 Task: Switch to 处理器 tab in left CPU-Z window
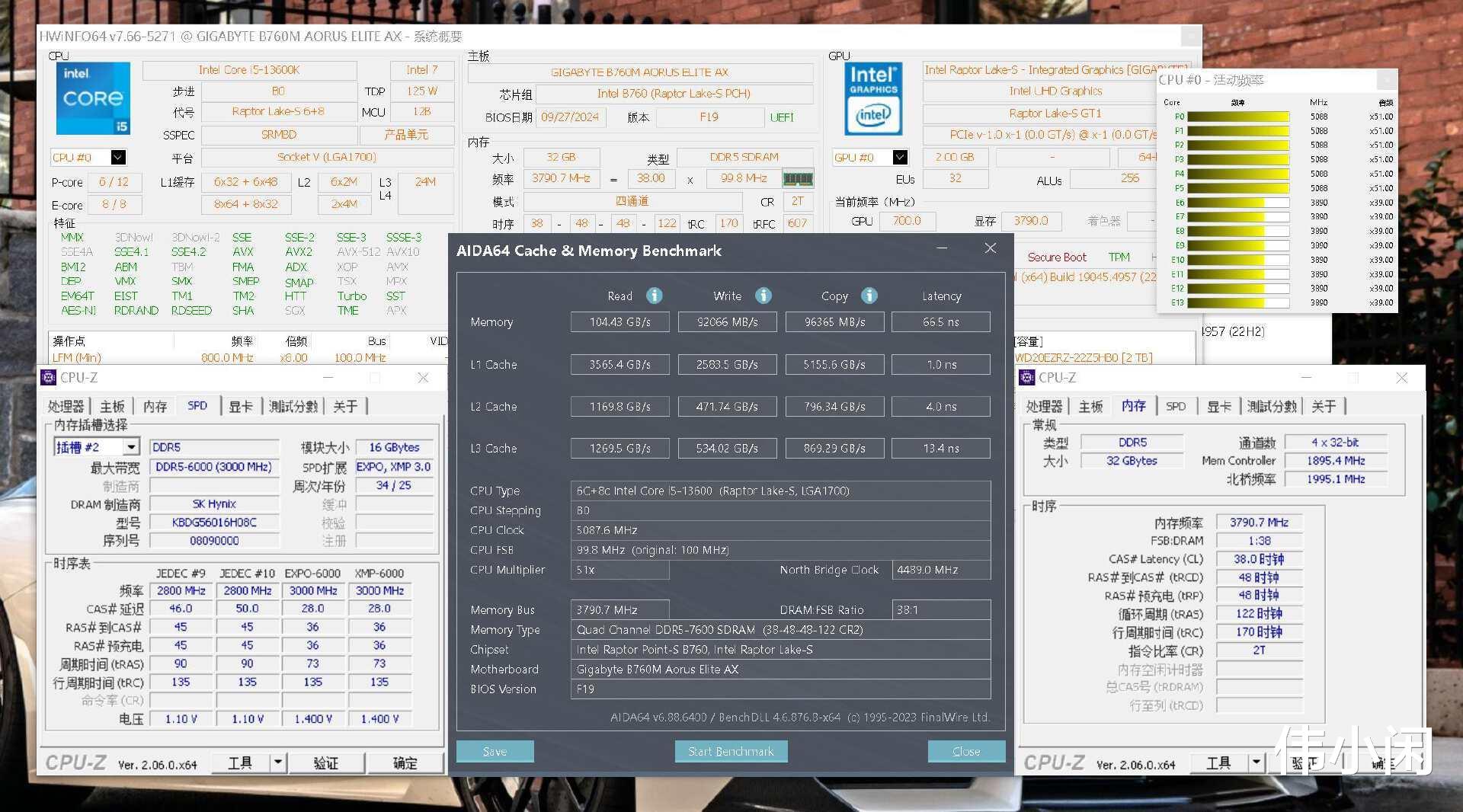click(66, 406)
